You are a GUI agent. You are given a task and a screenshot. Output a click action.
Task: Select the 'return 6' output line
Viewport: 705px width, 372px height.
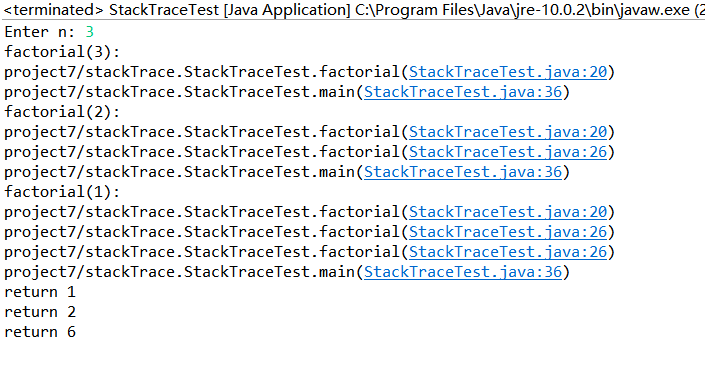pos(40,332)
